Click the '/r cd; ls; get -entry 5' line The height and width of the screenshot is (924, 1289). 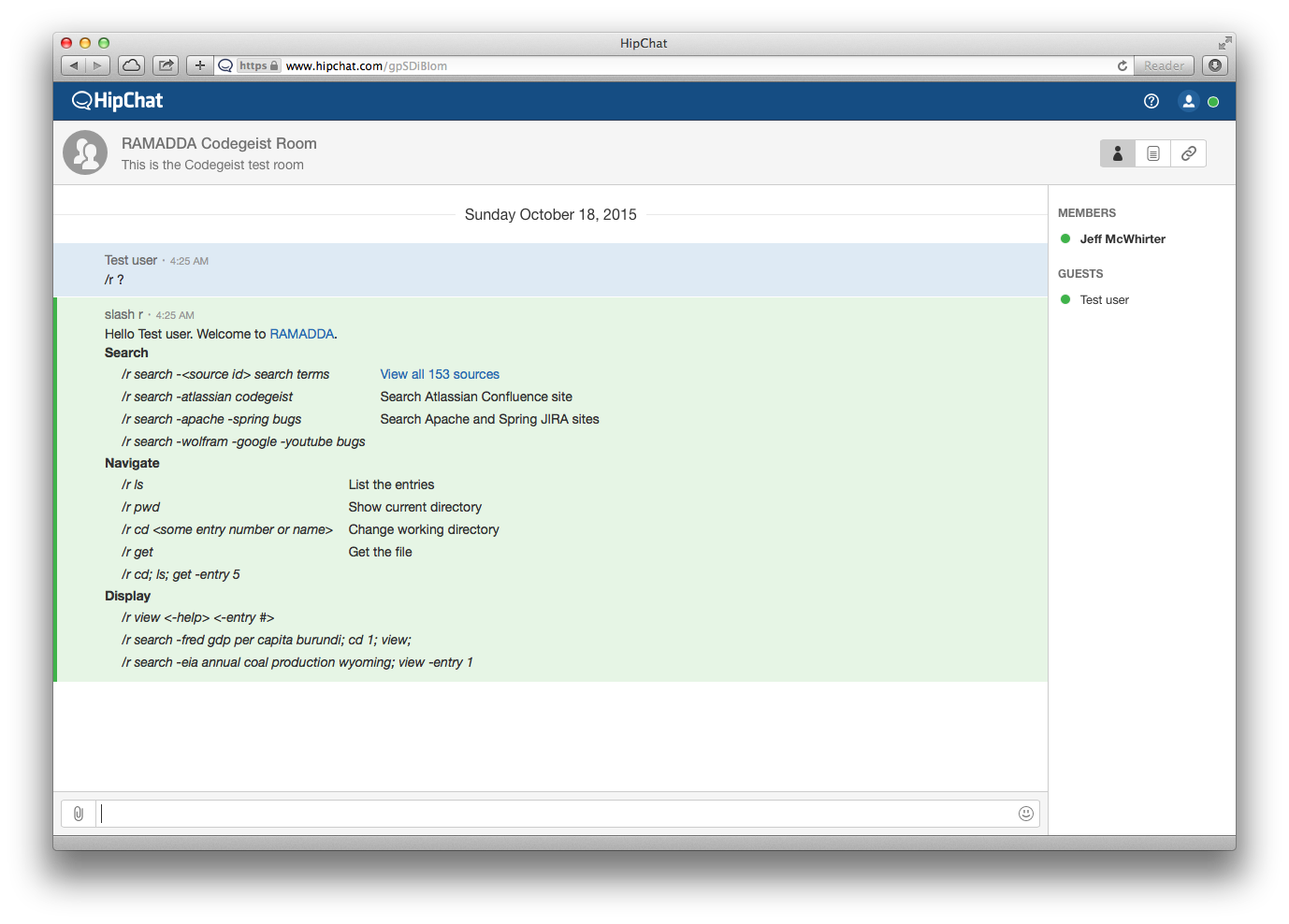(181, 574)
